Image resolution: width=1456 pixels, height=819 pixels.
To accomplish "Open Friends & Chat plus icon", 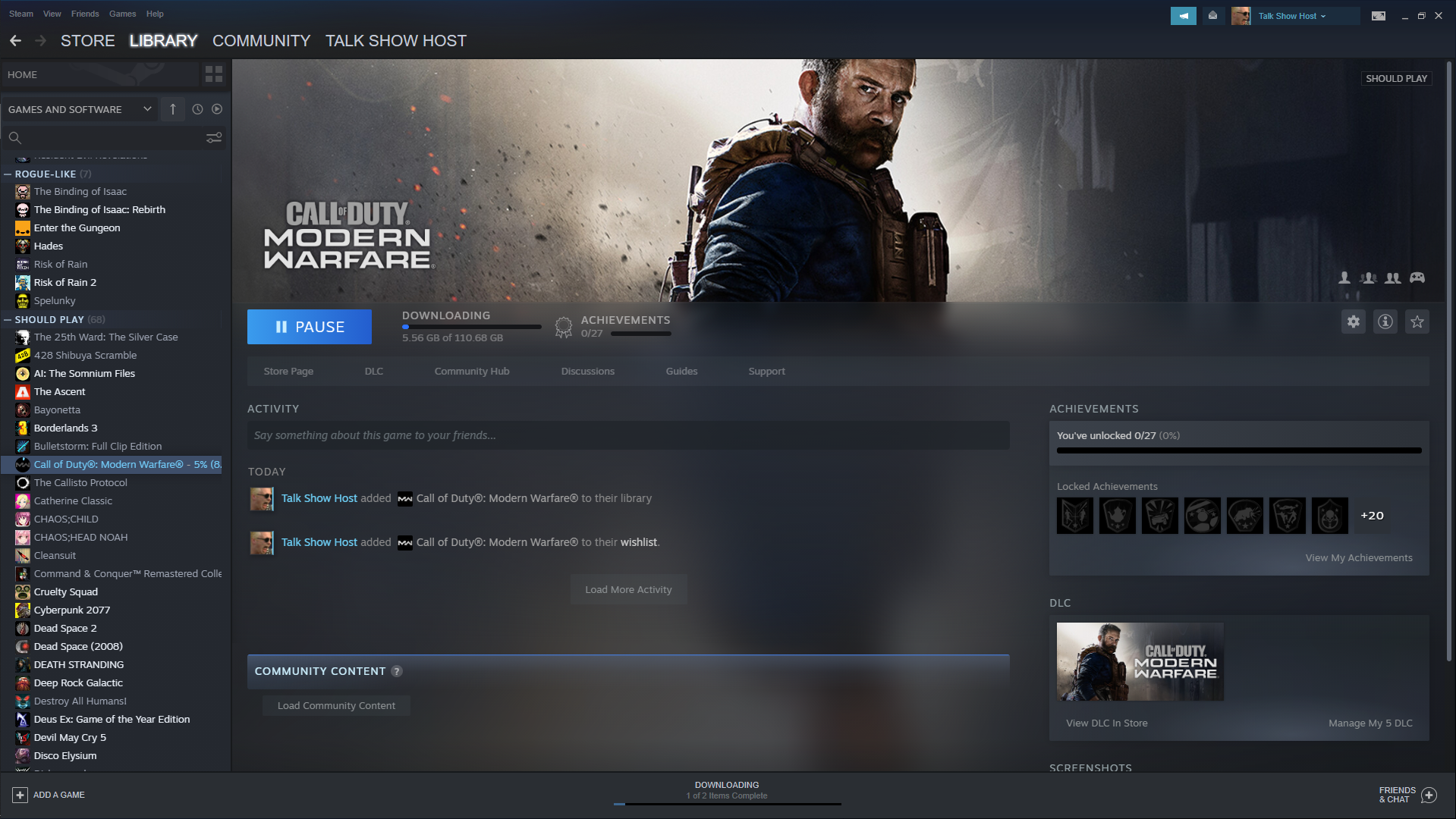I will point(1429,795).
